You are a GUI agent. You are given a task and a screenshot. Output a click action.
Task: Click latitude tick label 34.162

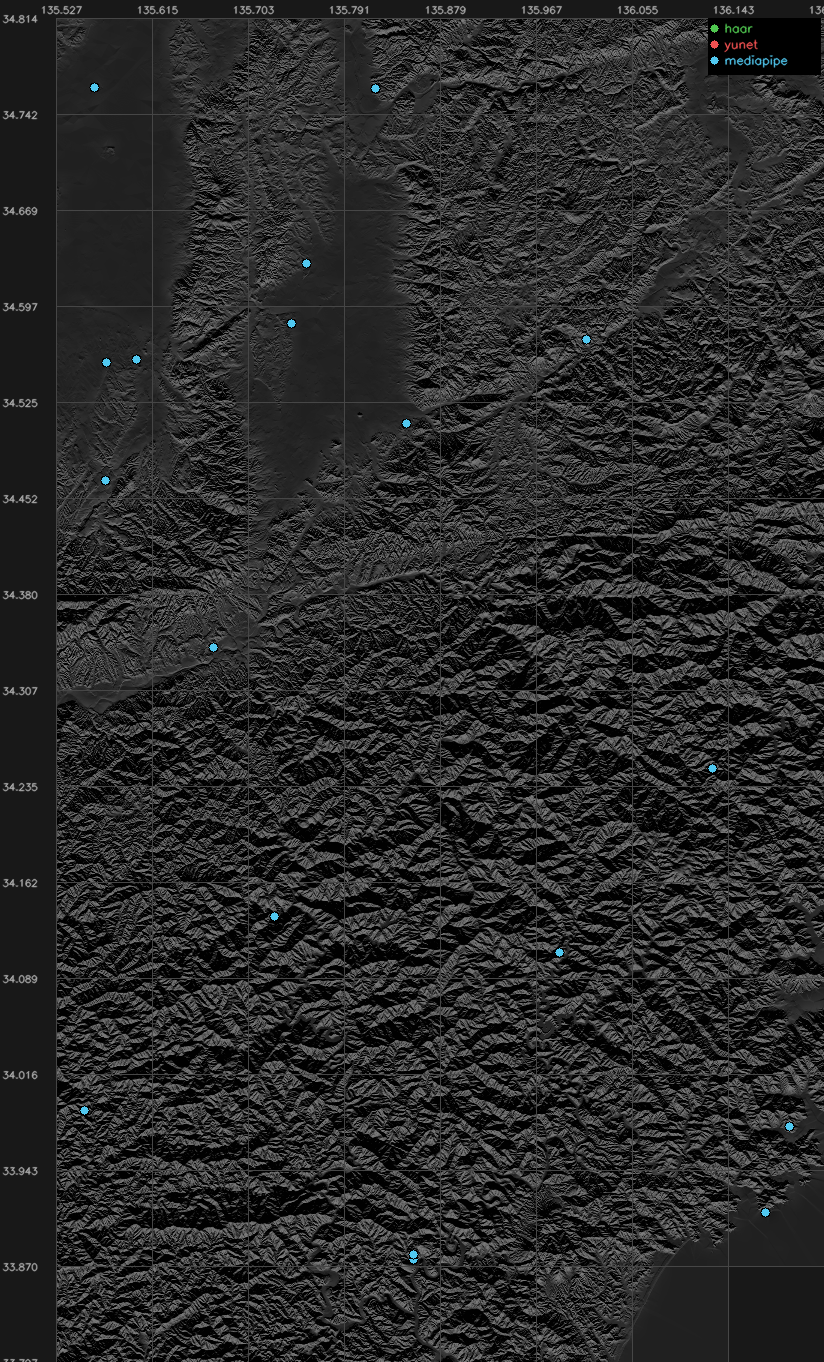coord(19,883)
